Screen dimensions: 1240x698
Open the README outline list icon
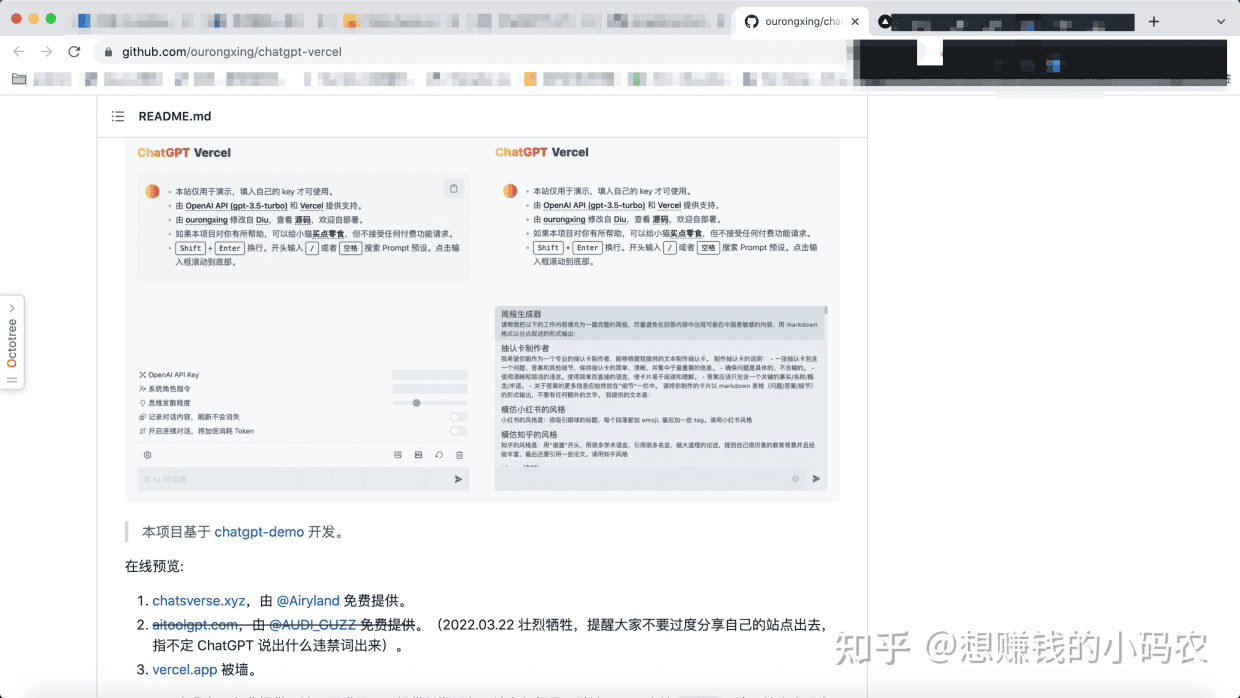click(118, 116)
